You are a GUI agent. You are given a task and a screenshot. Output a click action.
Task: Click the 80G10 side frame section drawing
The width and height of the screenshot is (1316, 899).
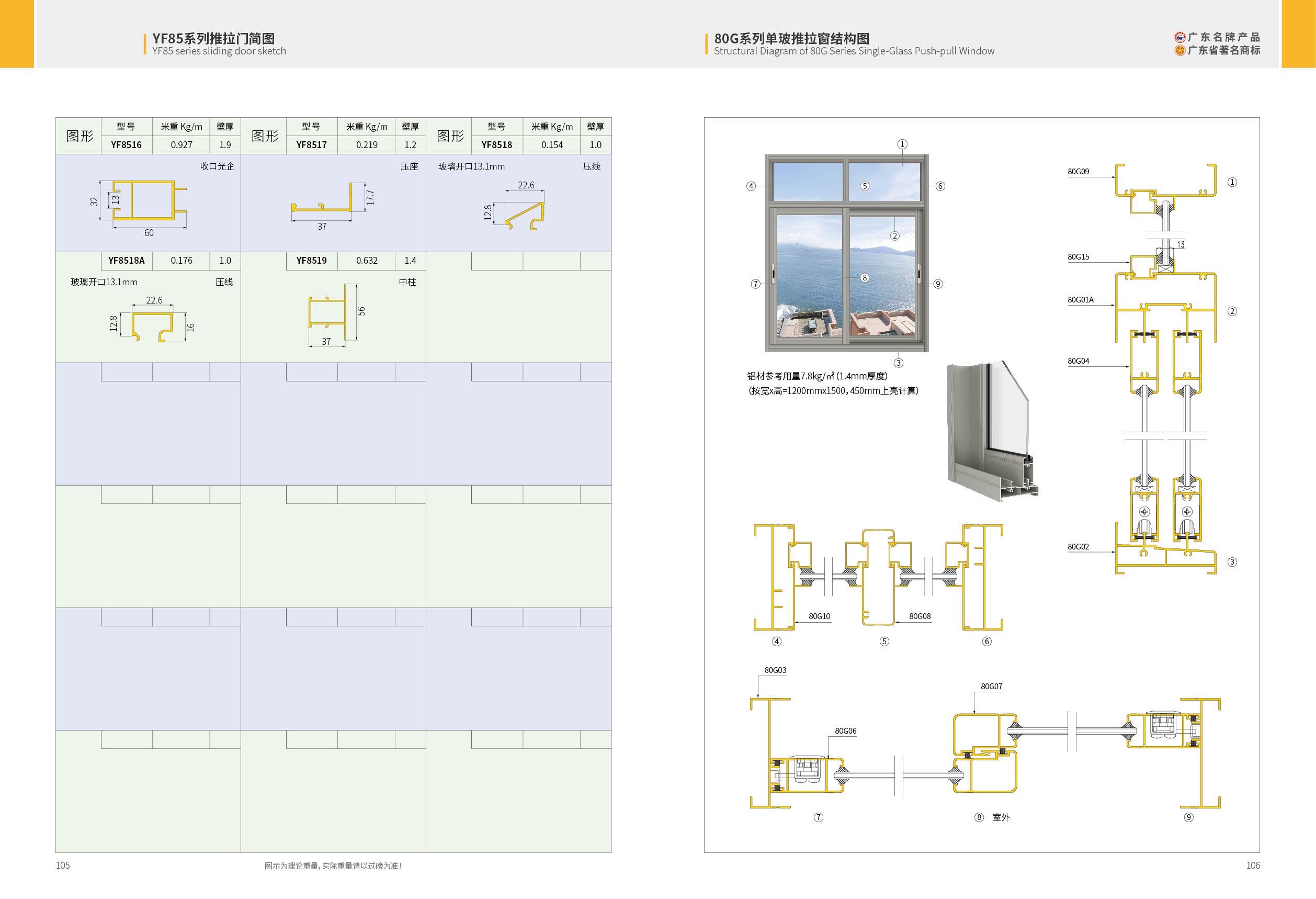point(775,577)
